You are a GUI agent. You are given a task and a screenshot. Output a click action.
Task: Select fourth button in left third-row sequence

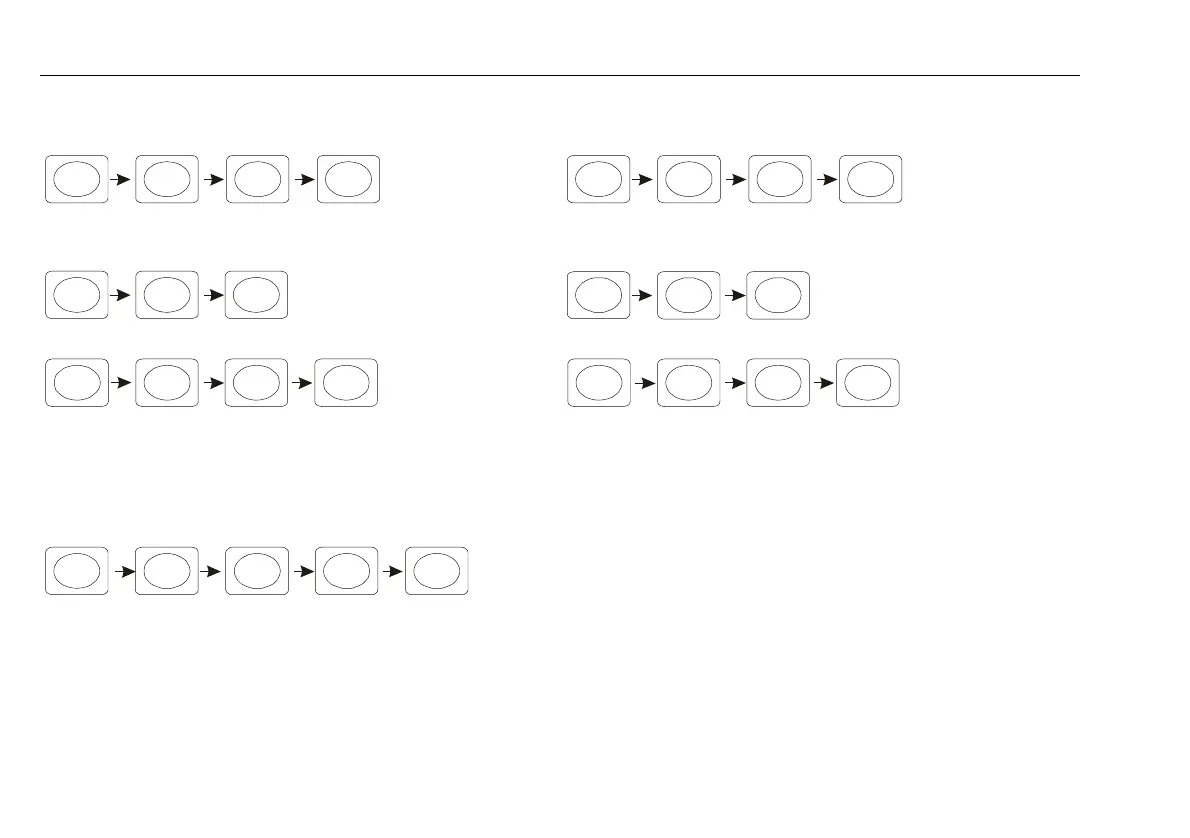click(346, 382)
